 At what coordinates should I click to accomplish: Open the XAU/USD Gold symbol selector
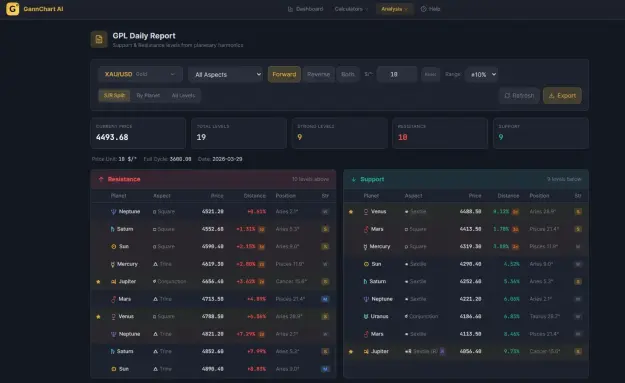pos(140,75)
